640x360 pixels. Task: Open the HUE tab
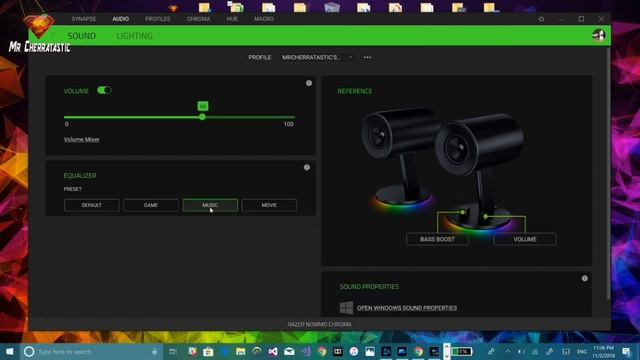point(232,19)
